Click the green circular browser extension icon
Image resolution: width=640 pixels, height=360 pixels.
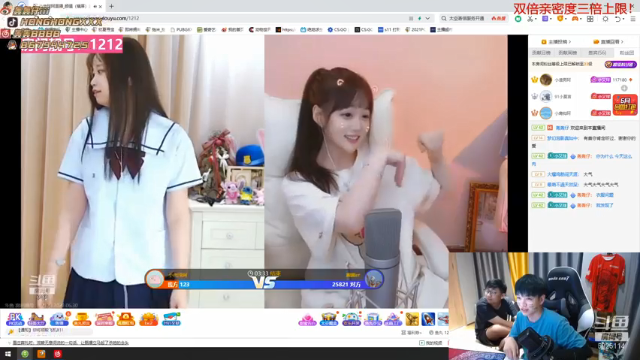[x=518, y=19]
